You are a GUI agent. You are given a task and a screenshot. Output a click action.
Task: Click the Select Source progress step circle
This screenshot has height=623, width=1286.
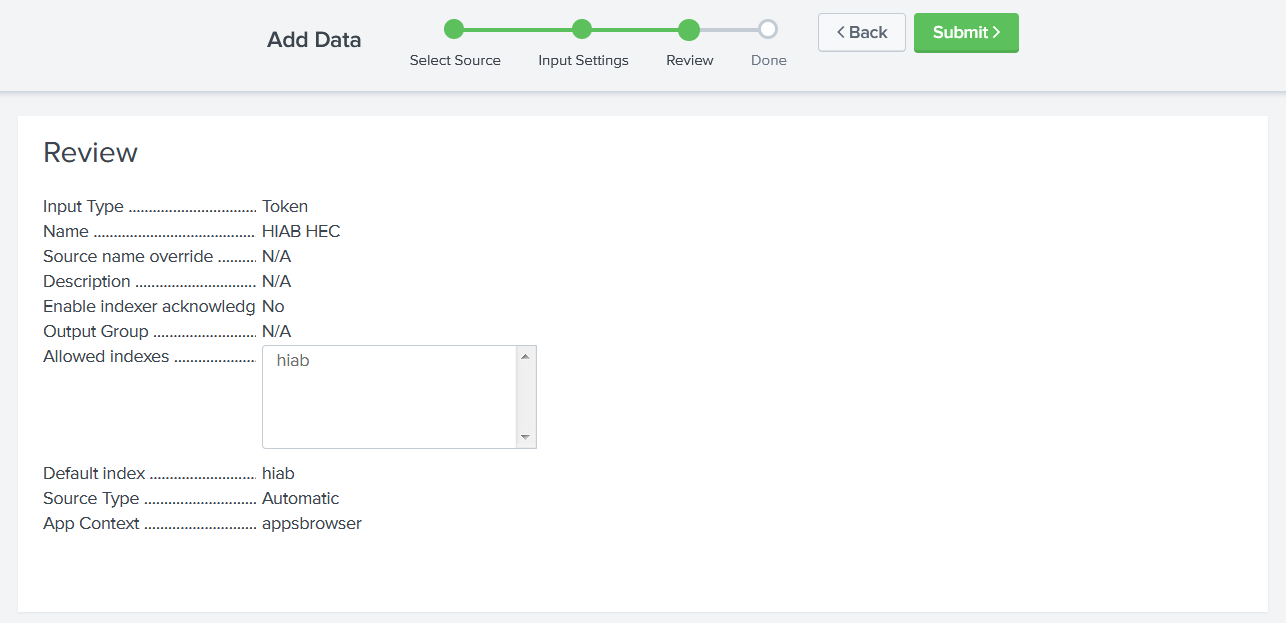(456, 29)
